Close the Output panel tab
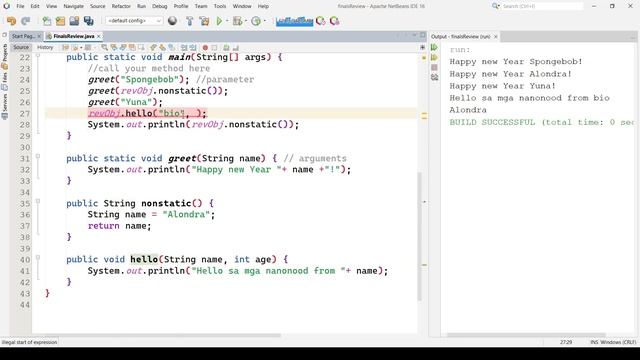640x360 pixels. coord(496,36)
